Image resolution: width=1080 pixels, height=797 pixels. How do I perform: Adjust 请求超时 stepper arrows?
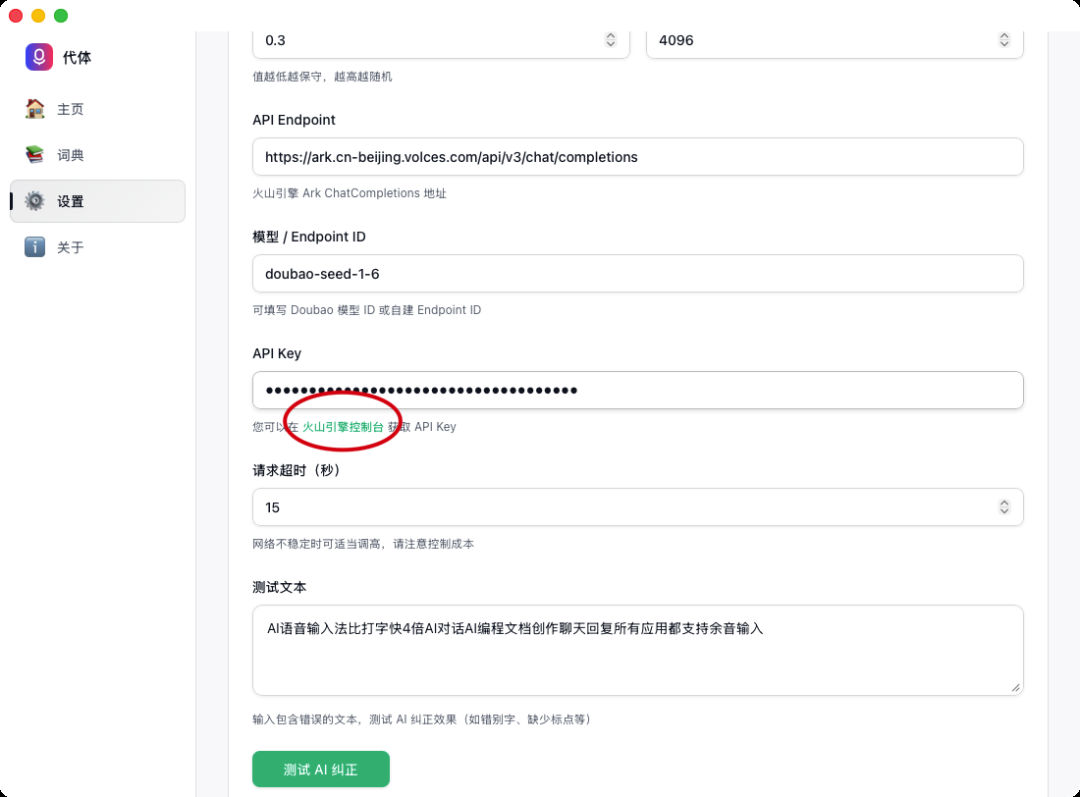(1004, 508)
